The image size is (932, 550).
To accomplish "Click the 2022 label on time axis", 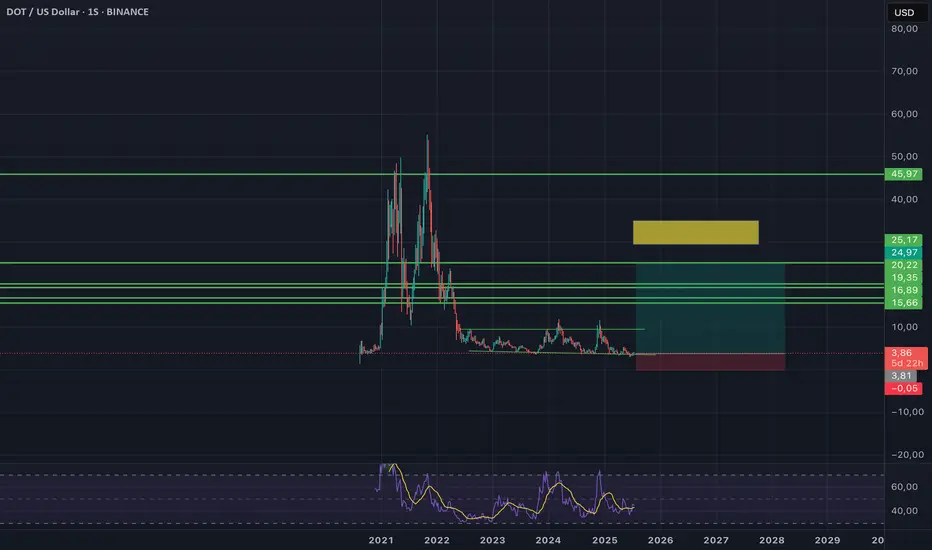I will click(437, 540).
